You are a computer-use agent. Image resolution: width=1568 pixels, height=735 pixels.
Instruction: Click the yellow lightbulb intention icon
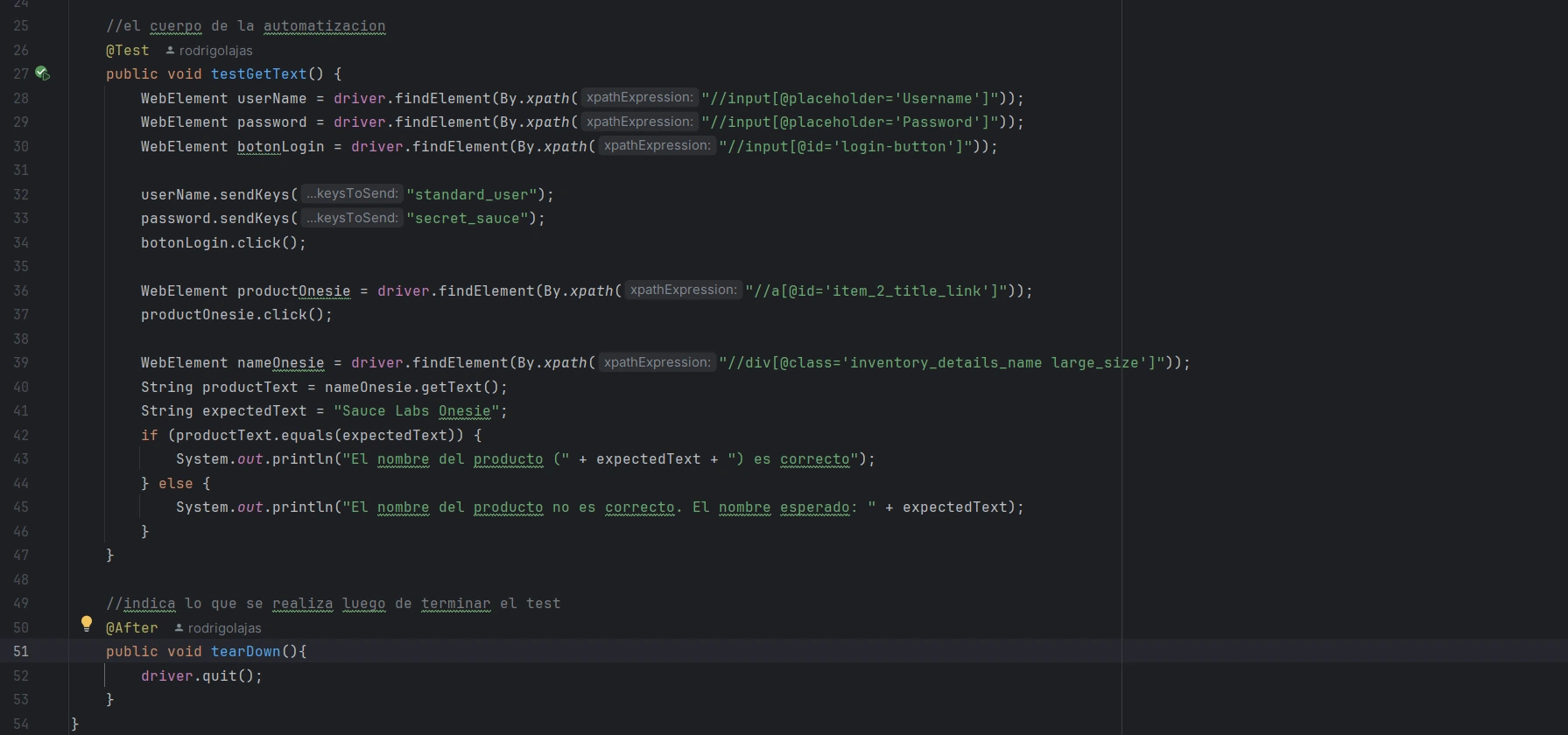tap(87, 624)
